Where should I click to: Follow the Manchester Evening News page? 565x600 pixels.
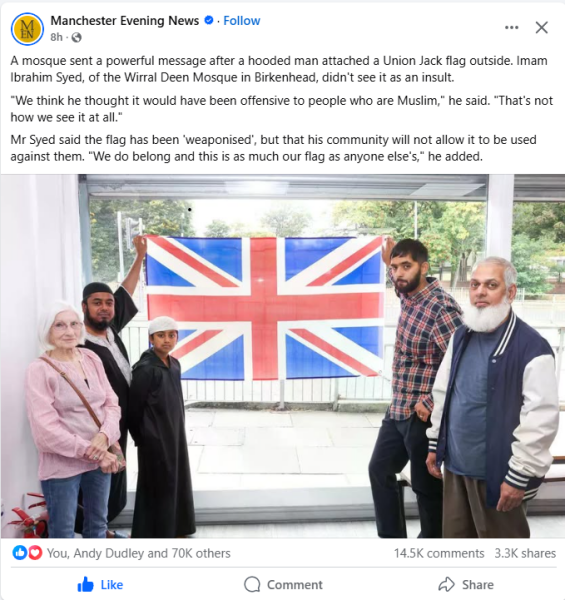(241, 21)
